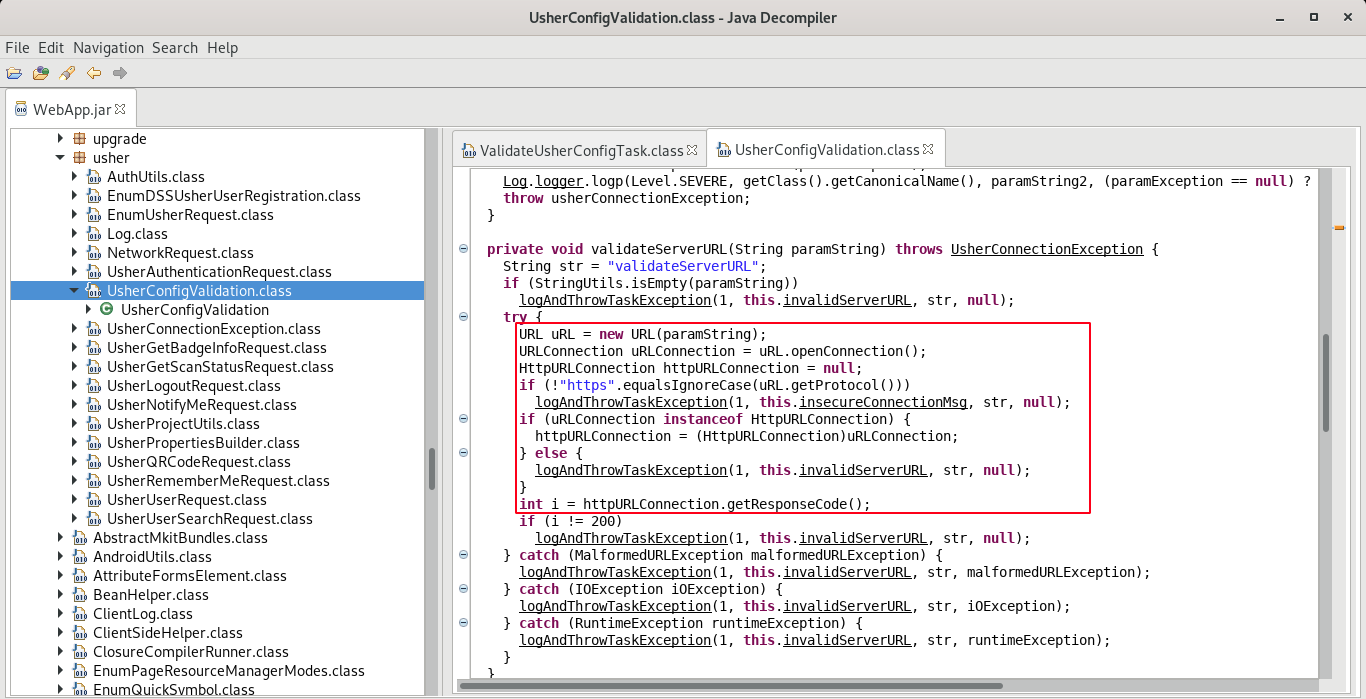
Task: Expand NetworkRequest.class tree node
Action: (x=74, y=253)
